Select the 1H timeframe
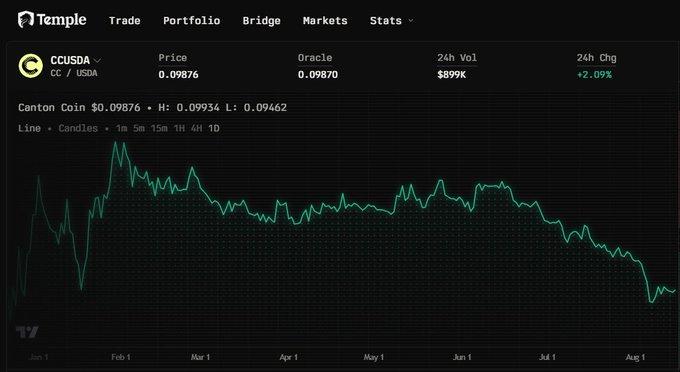Screen dimensions: 680x372 point(179,128)
